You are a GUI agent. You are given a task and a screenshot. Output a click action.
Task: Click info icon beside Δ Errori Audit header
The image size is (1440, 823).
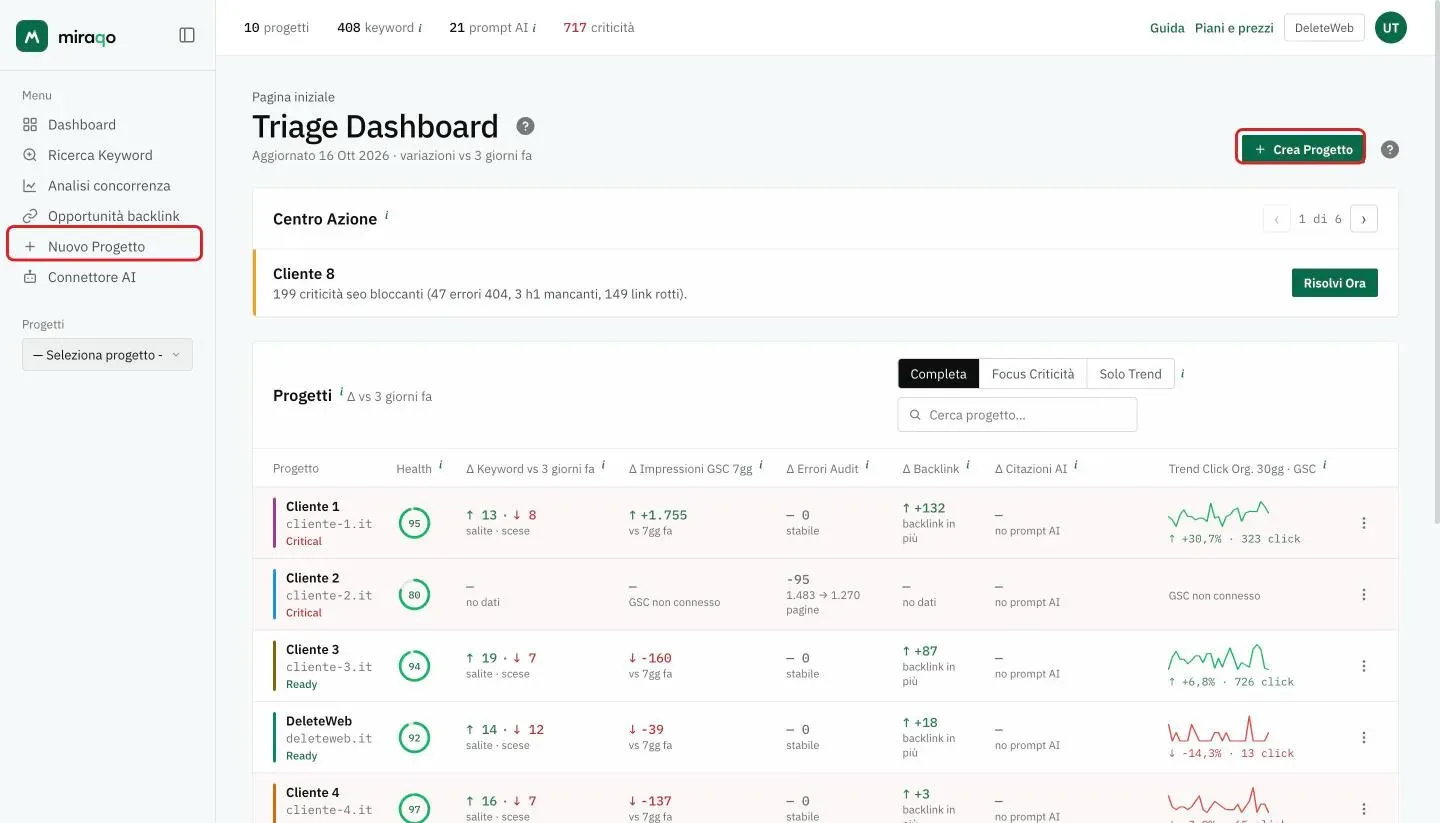(x=867, y=465)
